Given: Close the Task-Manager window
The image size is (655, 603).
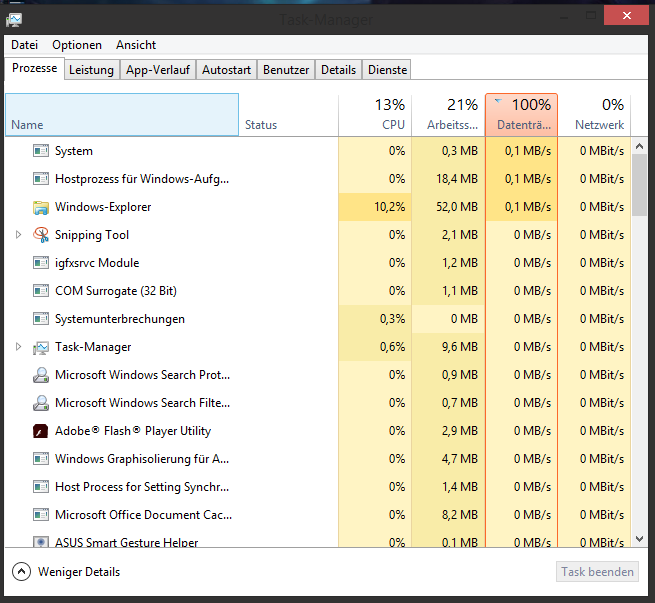Looking at the screenshot, I should (x=626, y=15).
